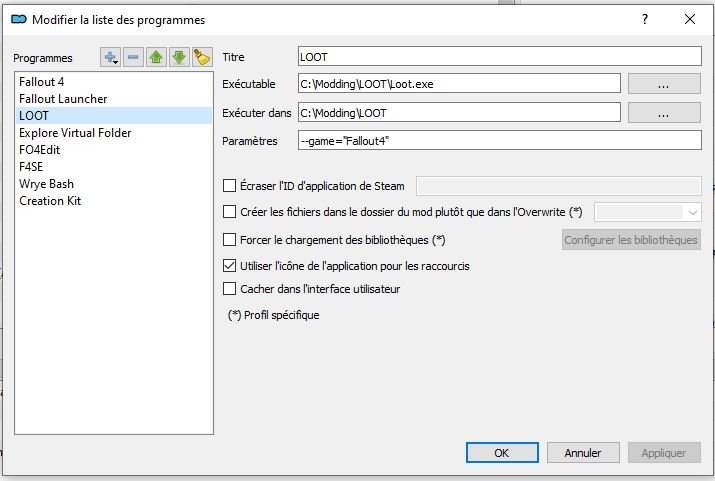Expand the mod folder dropdown next to Overwrite
Viewport: 715px width, 481px height.
(x=692, y=212)
